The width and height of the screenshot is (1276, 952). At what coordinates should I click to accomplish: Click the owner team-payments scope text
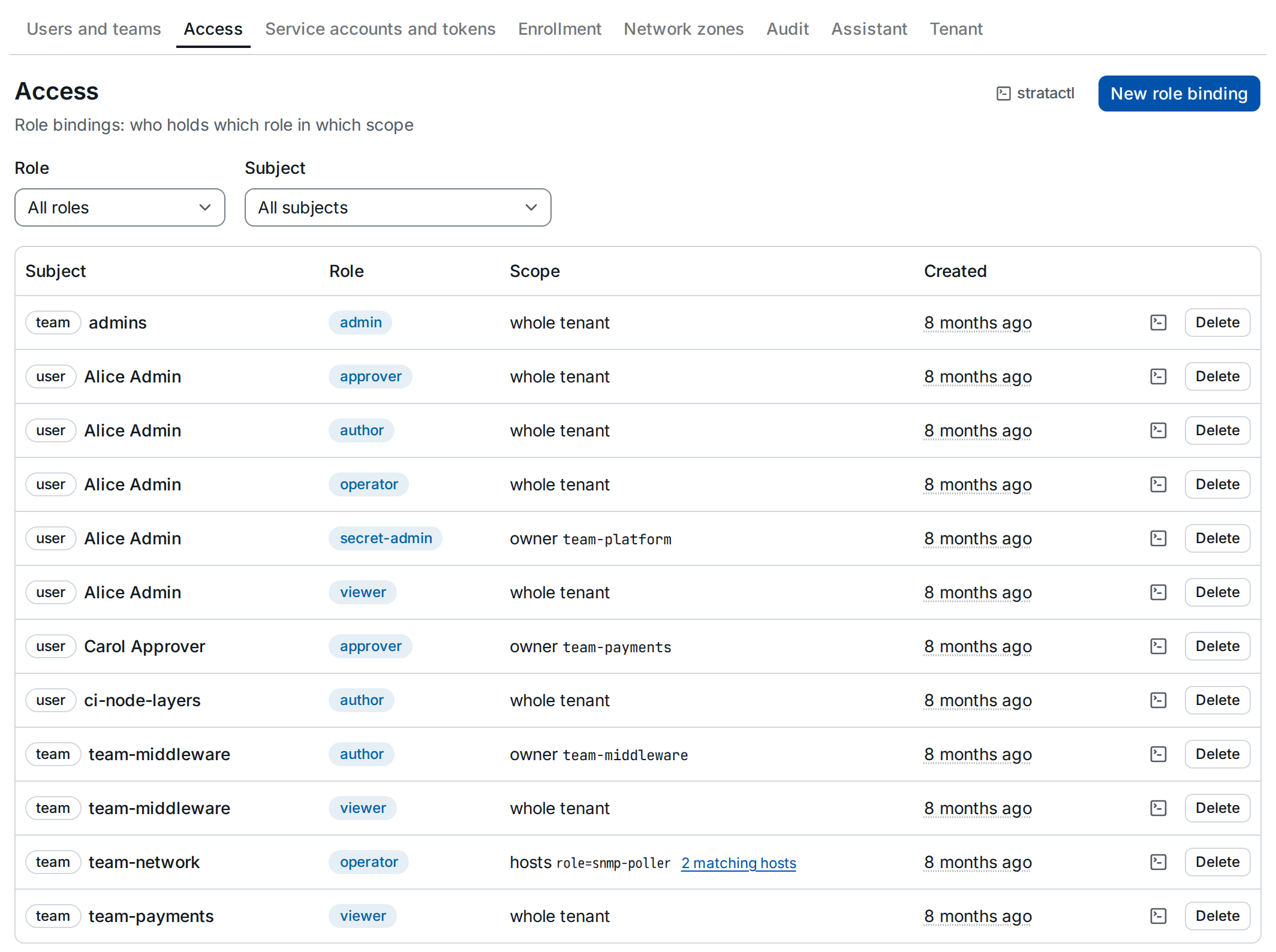click(591, 647)
